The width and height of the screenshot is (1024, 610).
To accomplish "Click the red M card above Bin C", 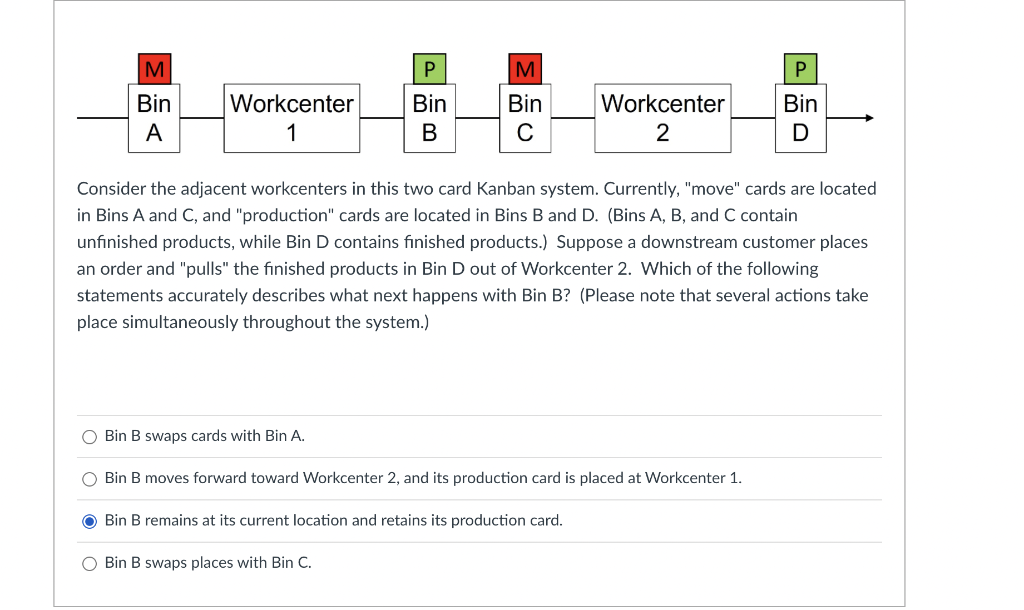I will [x=524, y=69].
